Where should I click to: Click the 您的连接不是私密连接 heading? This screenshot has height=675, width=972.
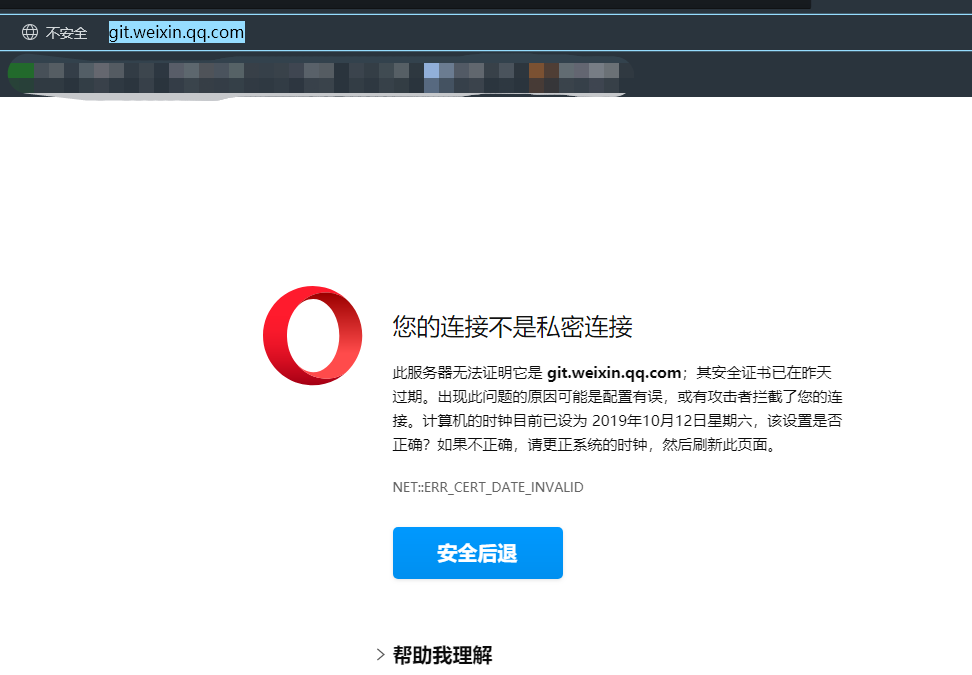(x=512, y=327)
